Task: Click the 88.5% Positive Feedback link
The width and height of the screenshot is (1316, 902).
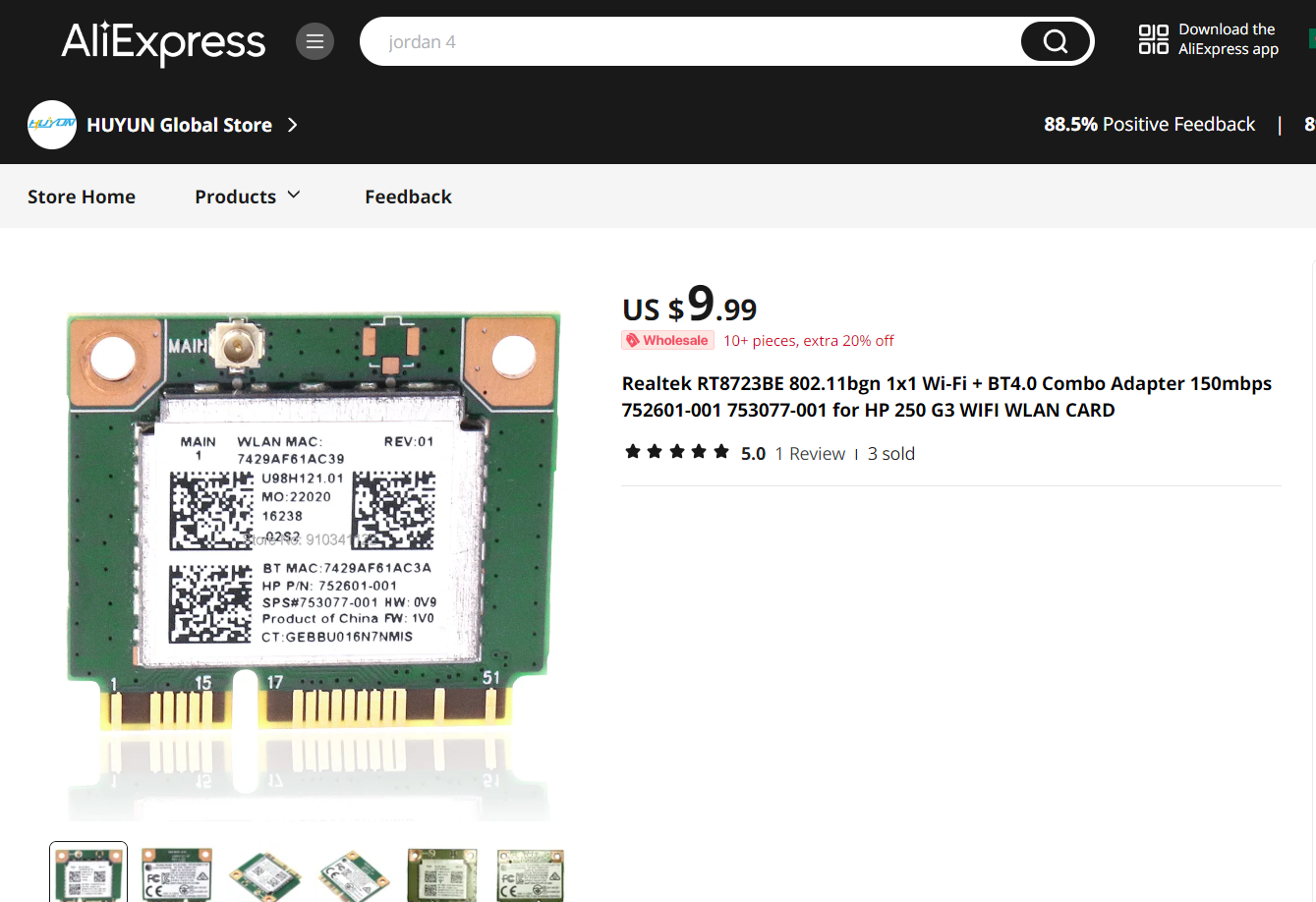Action: [1149, 124]
